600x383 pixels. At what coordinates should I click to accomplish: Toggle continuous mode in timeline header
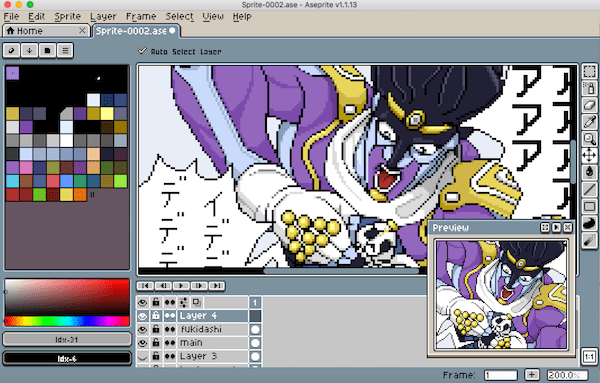coord(170,303)
